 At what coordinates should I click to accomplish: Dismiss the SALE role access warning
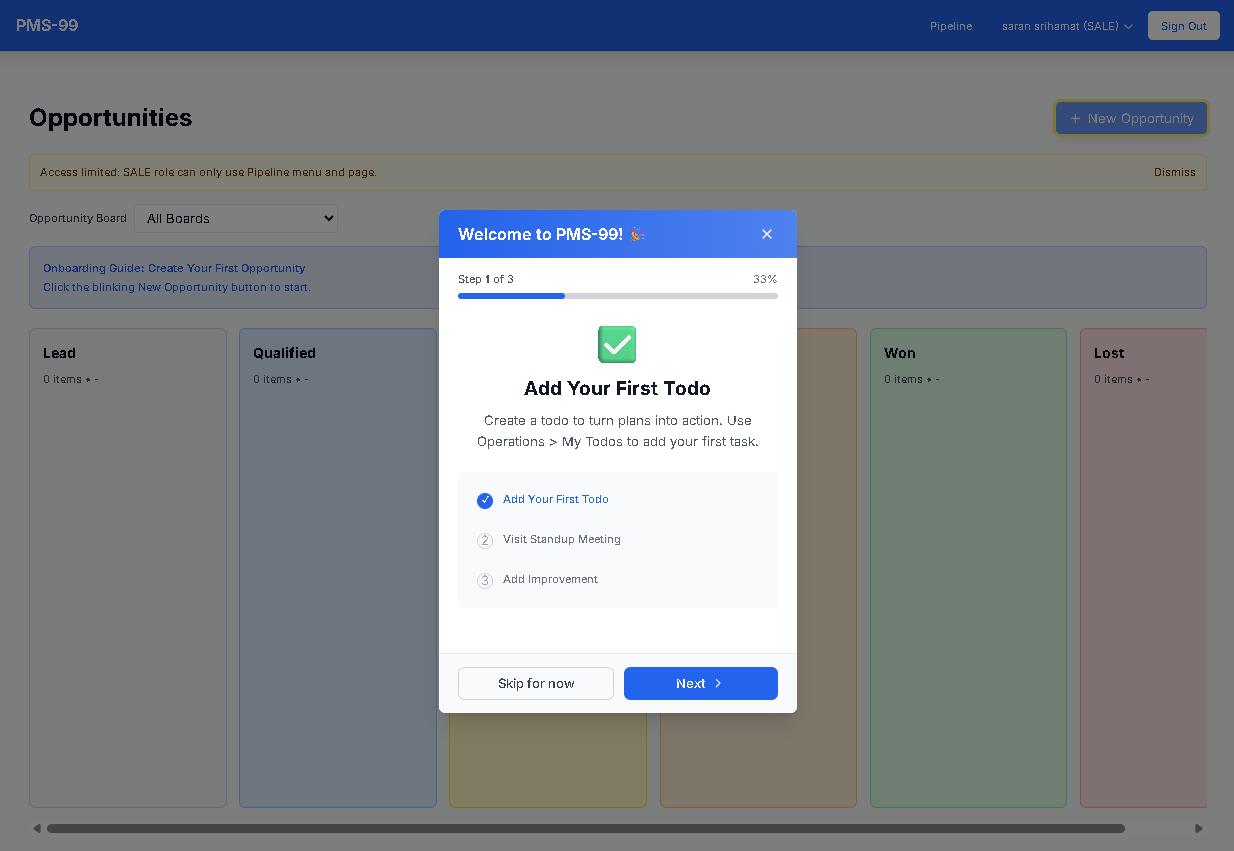[1174, 172]
